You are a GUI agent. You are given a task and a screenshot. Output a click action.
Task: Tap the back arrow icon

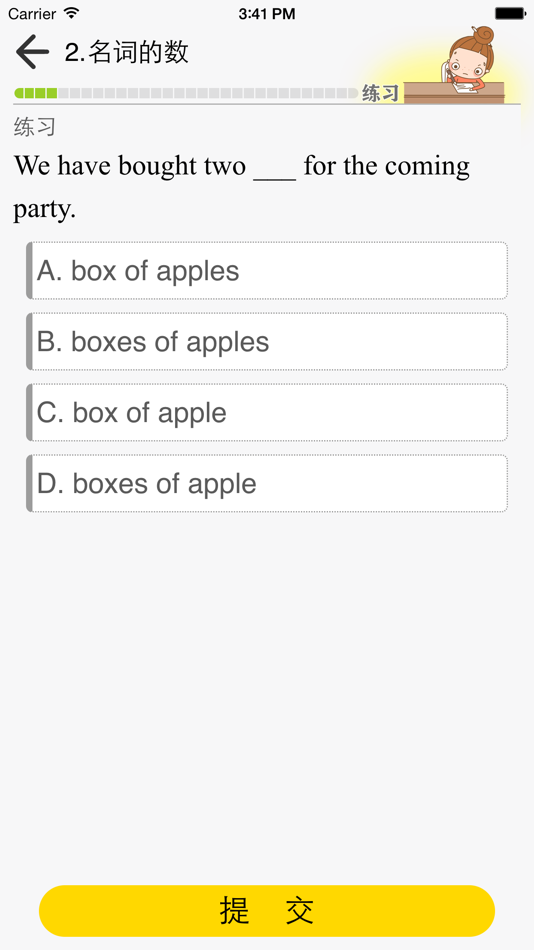coord(32,51)
